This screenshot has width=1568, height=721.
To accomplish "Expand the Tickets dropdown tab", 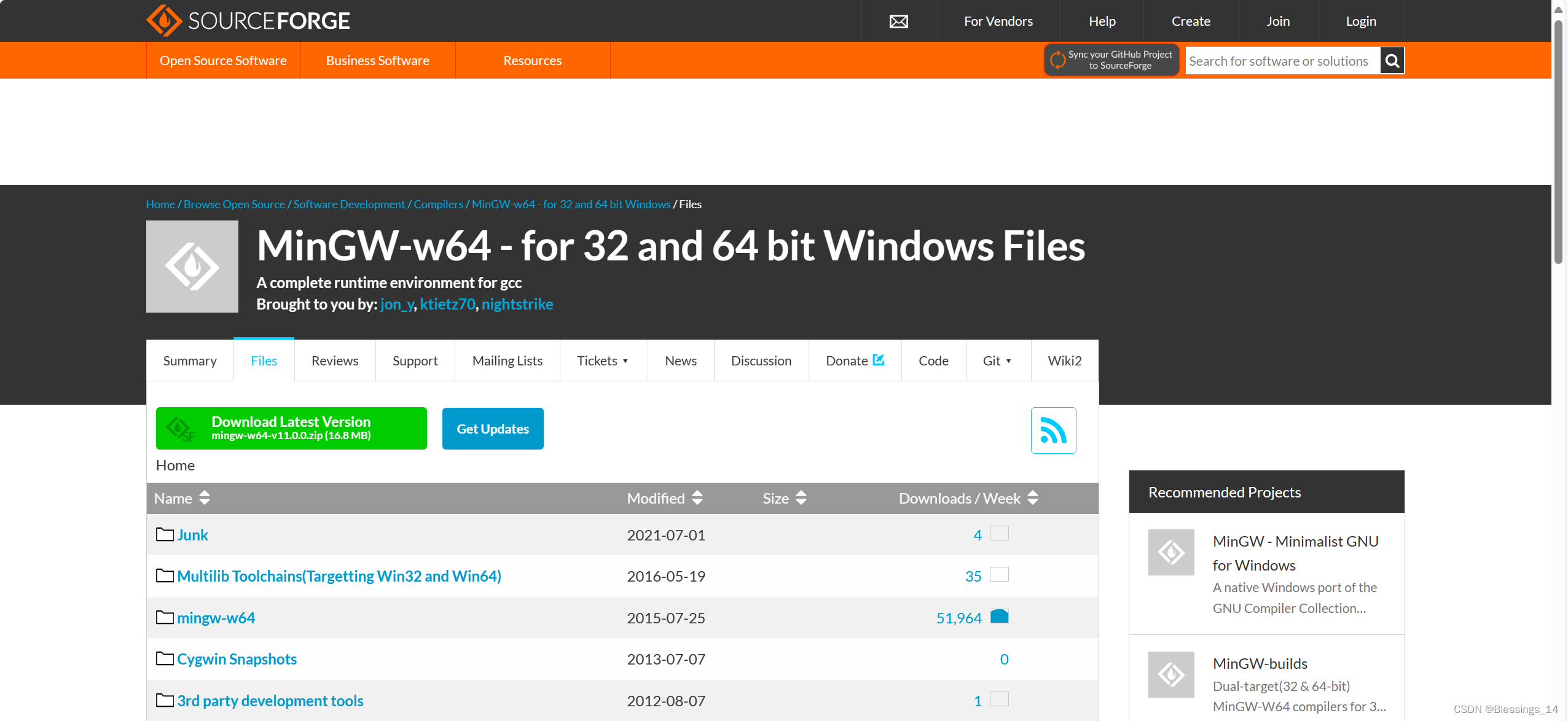I will (x=603, y=360).
